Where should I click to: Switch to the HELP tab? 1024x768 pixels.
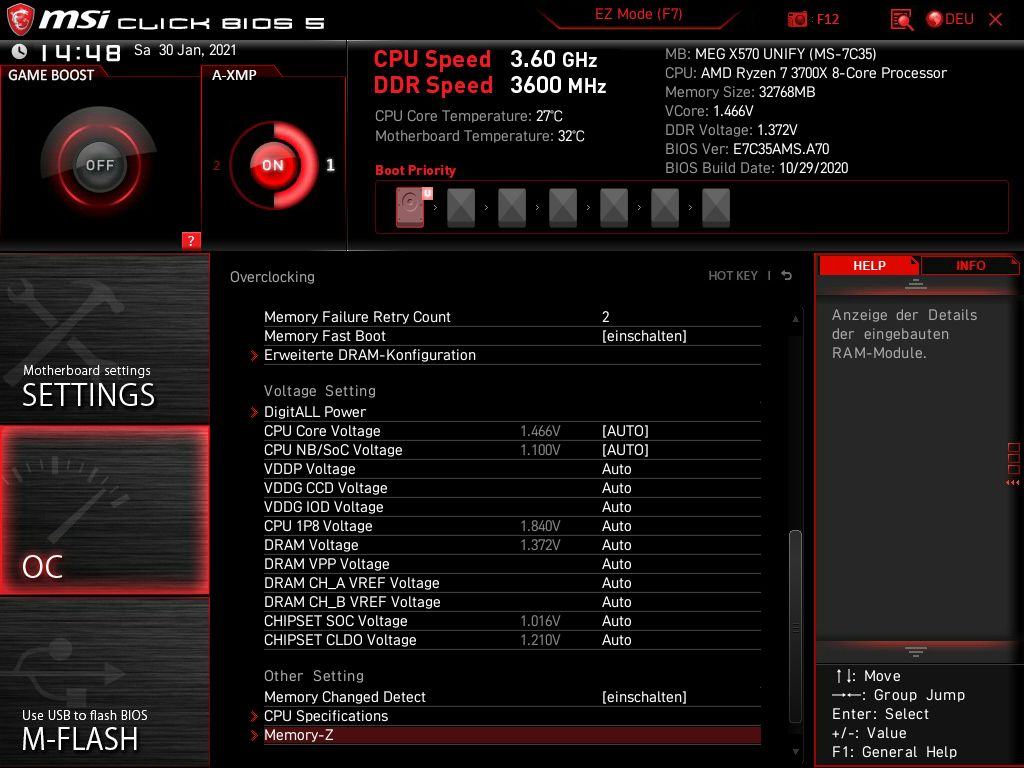[x=869, y=265]
